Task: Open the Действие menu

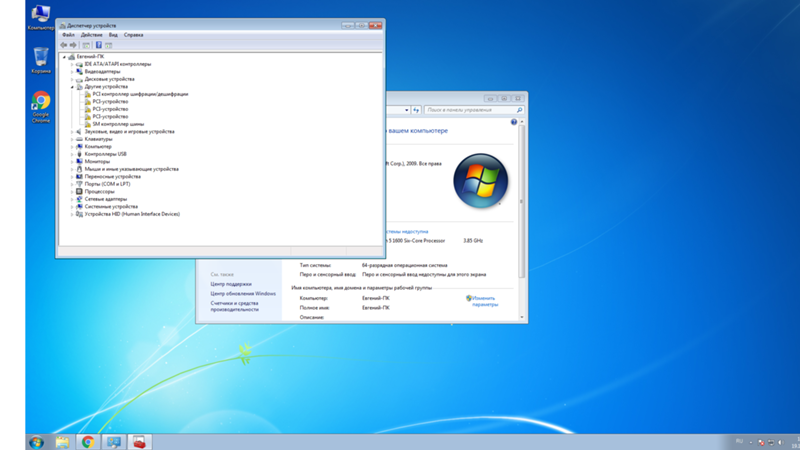Action: point(92,35)
